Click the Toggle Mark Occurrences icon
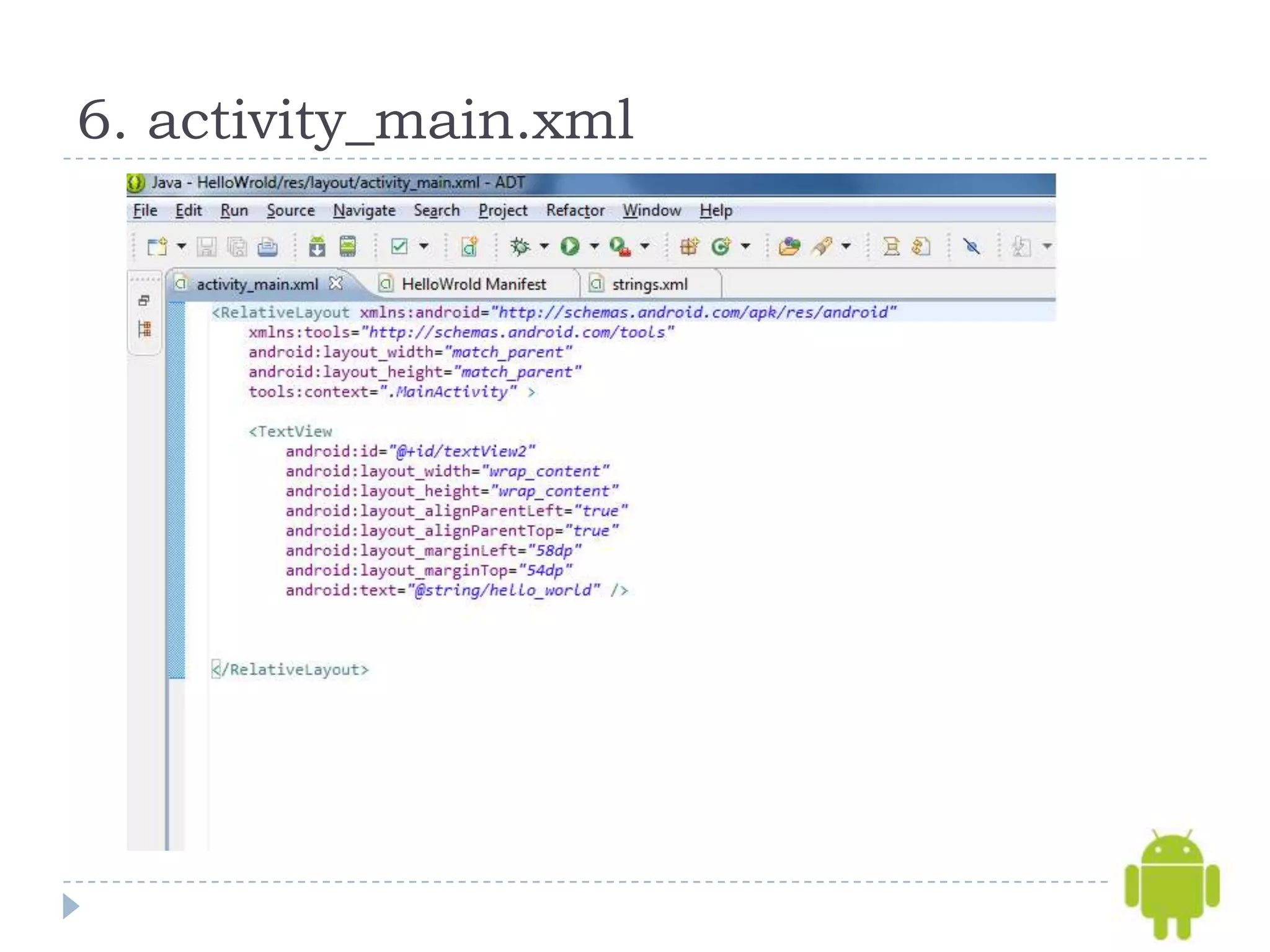 coord(891,247)
